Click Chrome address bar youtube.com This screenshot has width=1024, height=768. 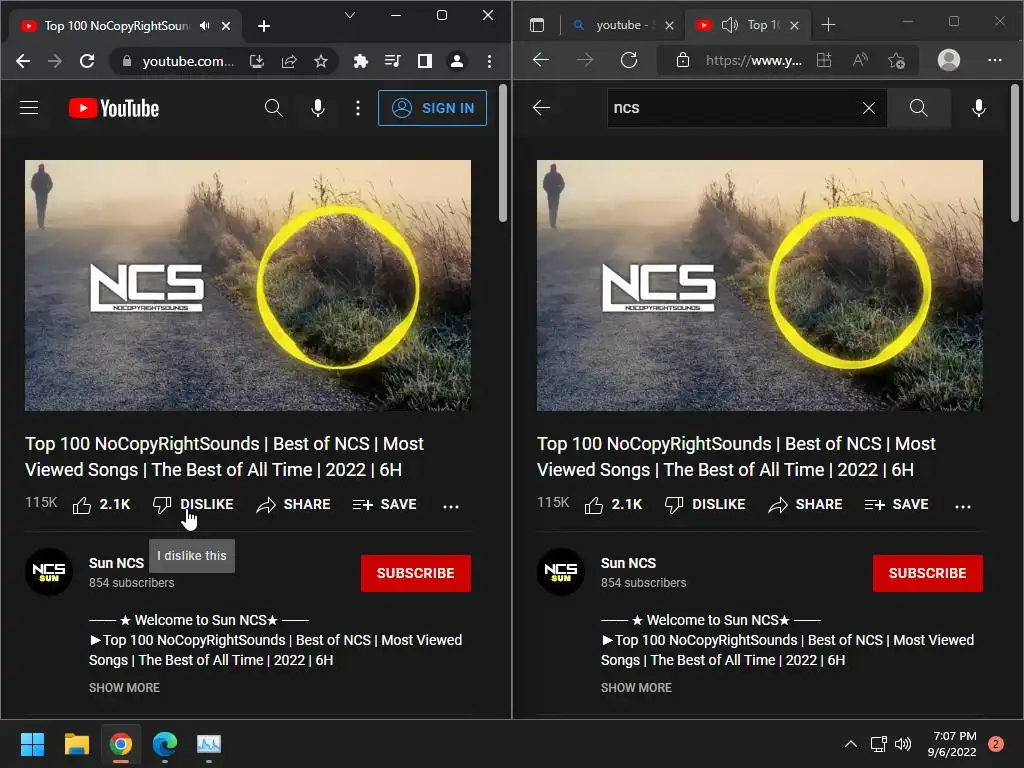tap(188, 61)
